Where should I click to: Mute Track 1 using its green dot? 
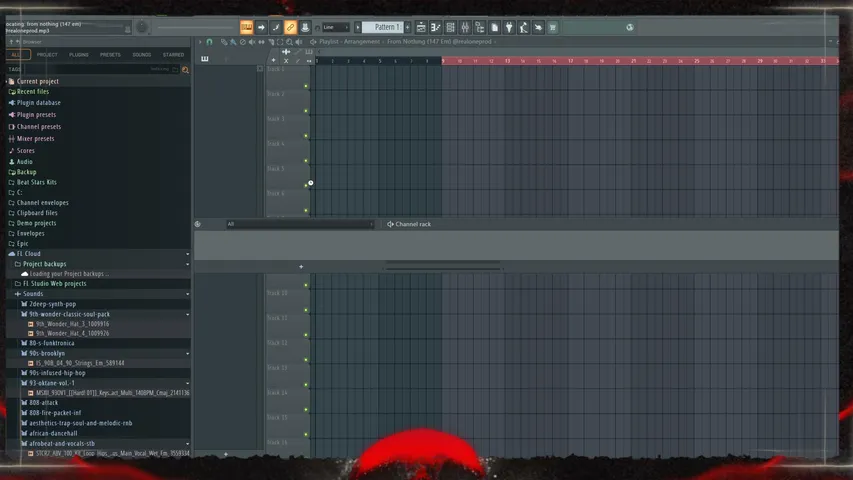point(306,86)
